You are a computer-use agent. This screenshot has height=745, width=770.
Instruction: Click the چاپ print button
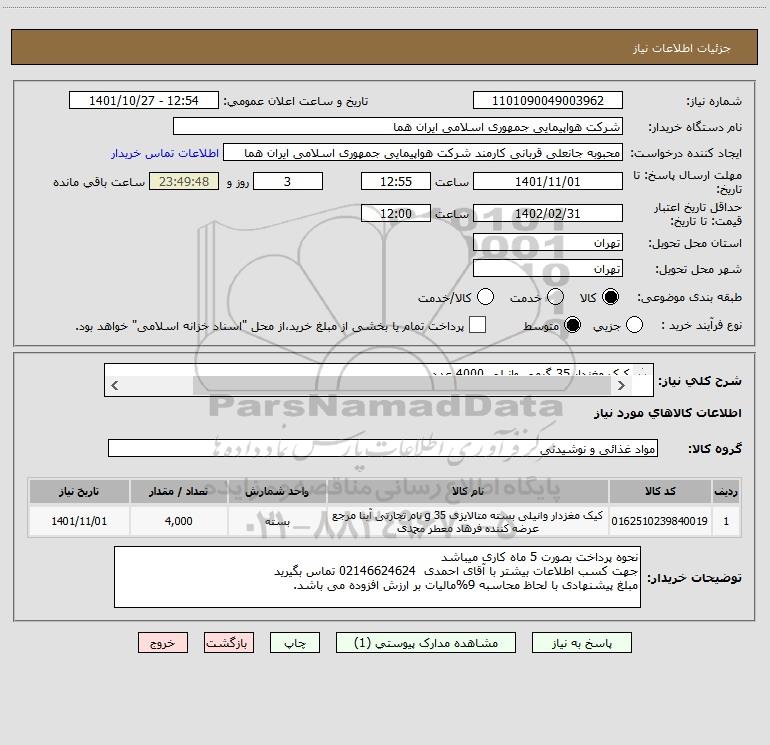point(295,643)
